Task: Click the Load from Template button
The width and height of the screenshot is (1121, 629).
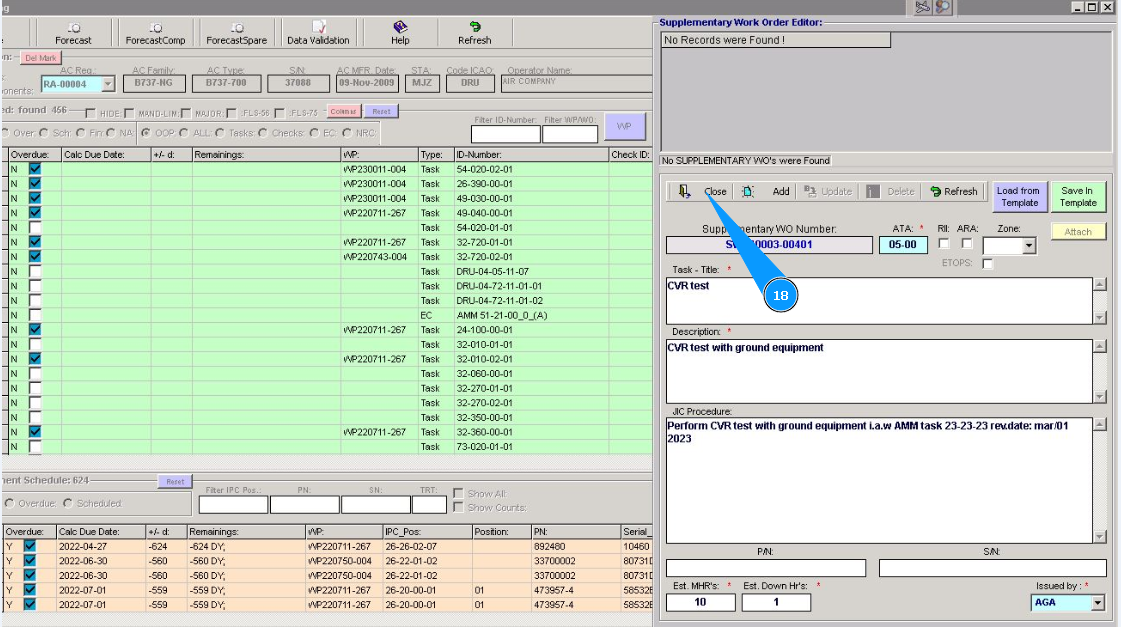Action: [1018, 196]
